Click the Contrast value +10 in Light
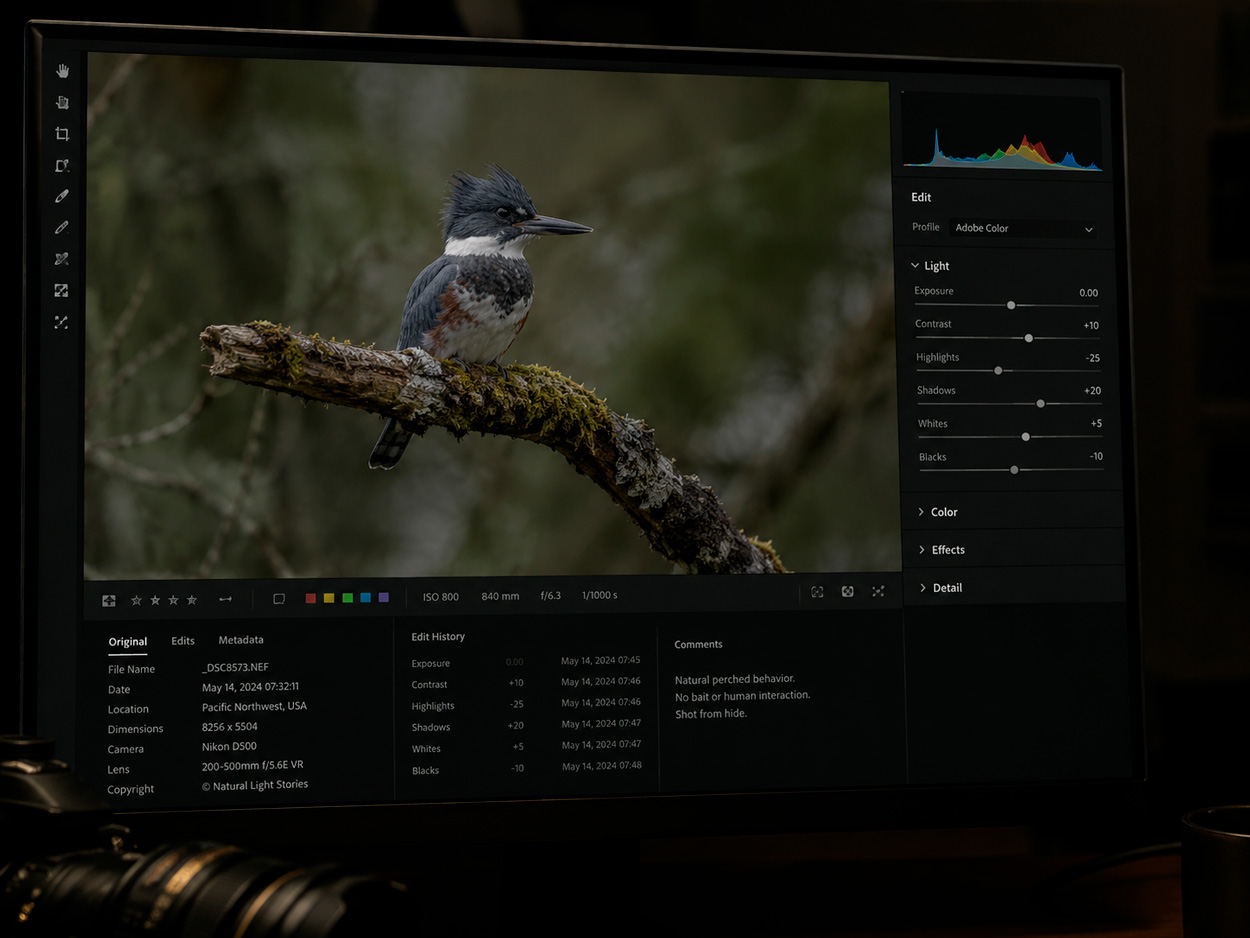The height and width of the screenshot is (938, 1250). (1091, 325)
